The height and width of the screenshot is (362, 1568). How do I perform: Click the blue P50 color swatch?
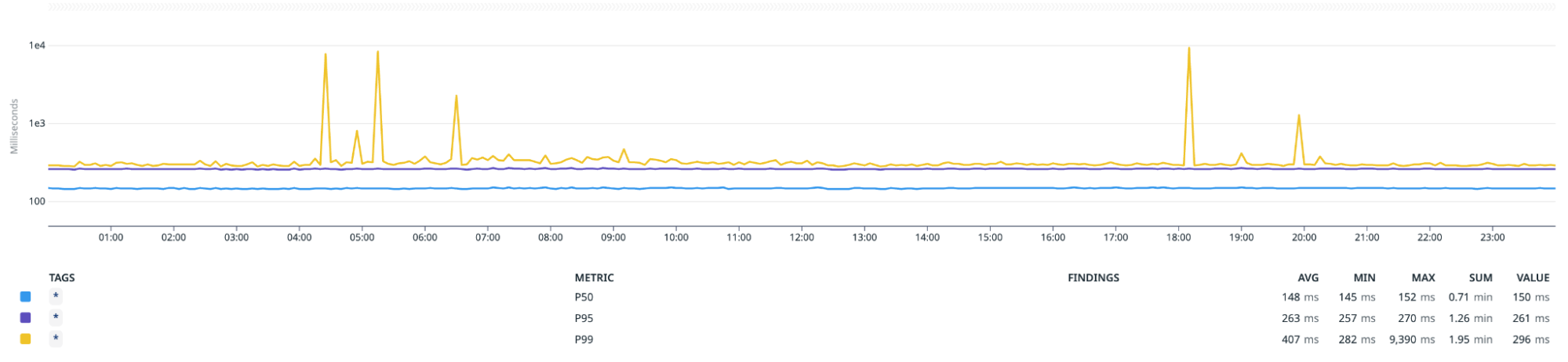(25, 297)
